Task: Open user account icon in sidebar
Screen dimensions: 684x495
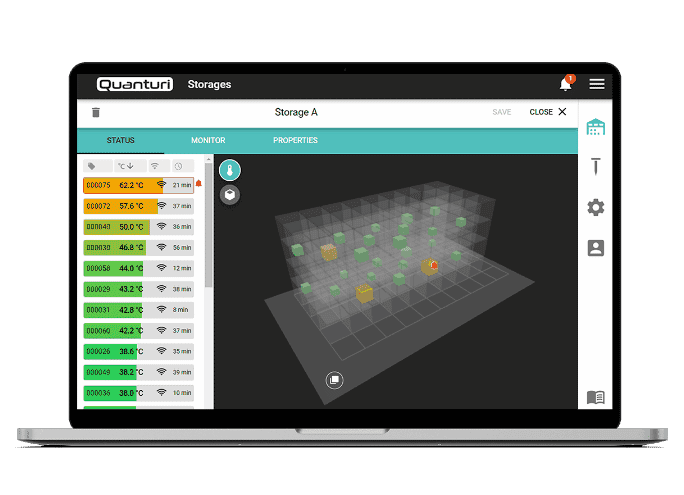Action: (x=595, y=248)
